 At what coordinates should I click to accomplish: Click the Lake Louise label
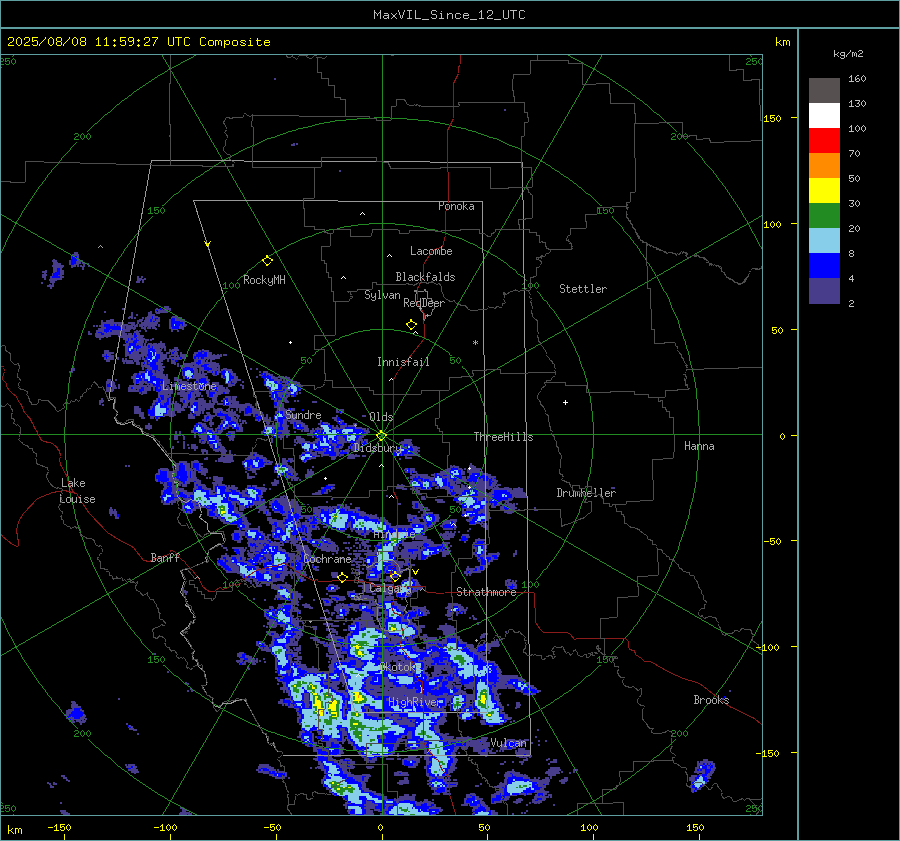pyautogui.click(x=77, y=491)
